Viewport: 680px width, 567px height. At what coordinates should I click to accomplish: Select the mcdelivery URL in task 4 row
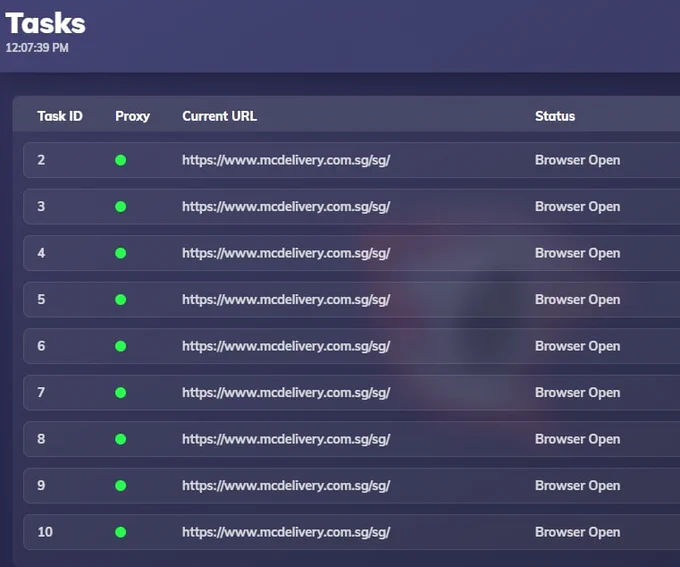[x=286, y=253]
